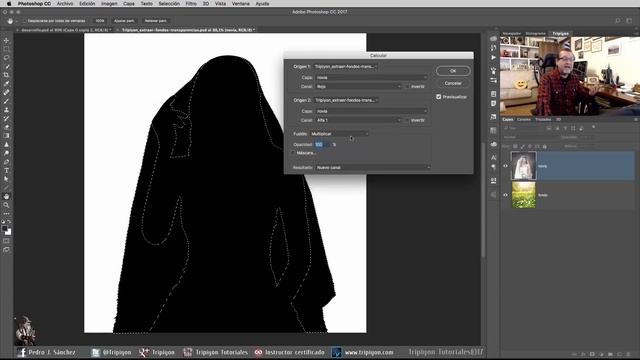
Task: Open Origen 1 Capa dropdown
Action: tap(371, 77)
